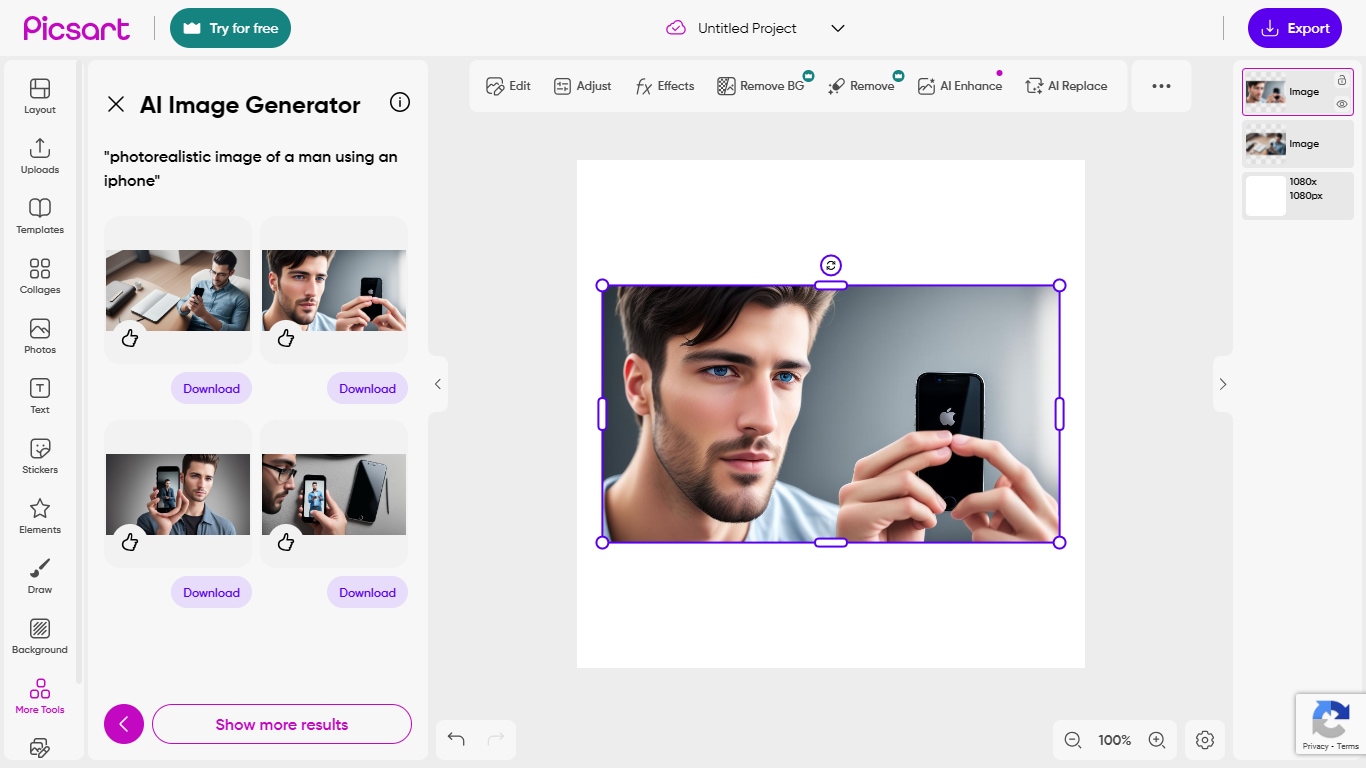Image resolution: width=1366 pixels, height=768 pixels.
Task: Open the three-dots more options menu
Action: (x=1161, y=86)
